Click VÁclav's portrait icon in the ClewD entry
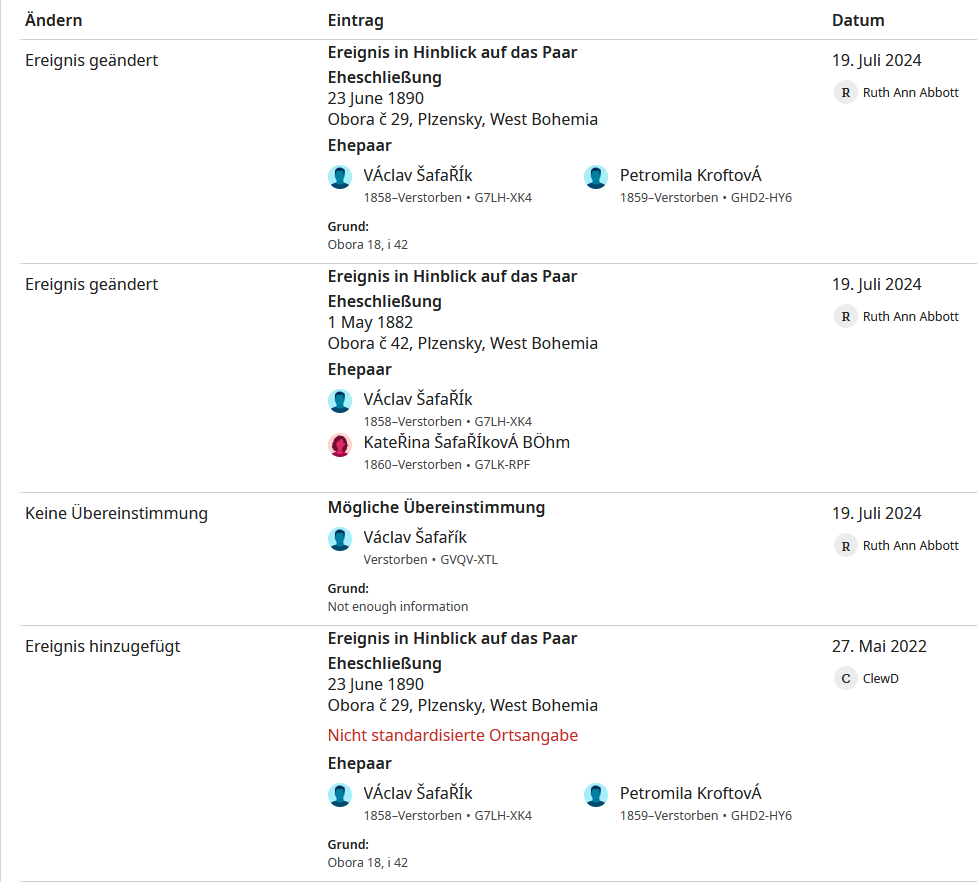This screenshot has height=882, width=977. (340, 795)
